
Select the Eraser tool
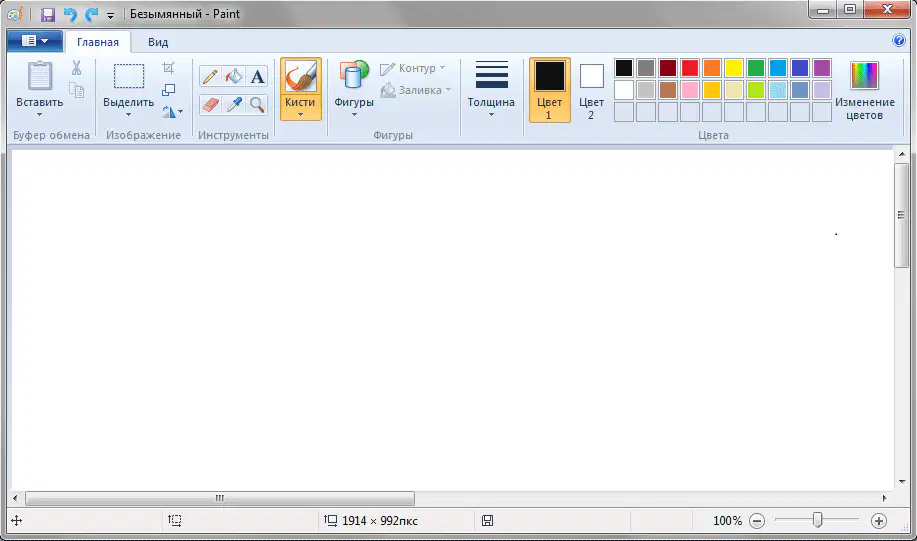point(210,105)
